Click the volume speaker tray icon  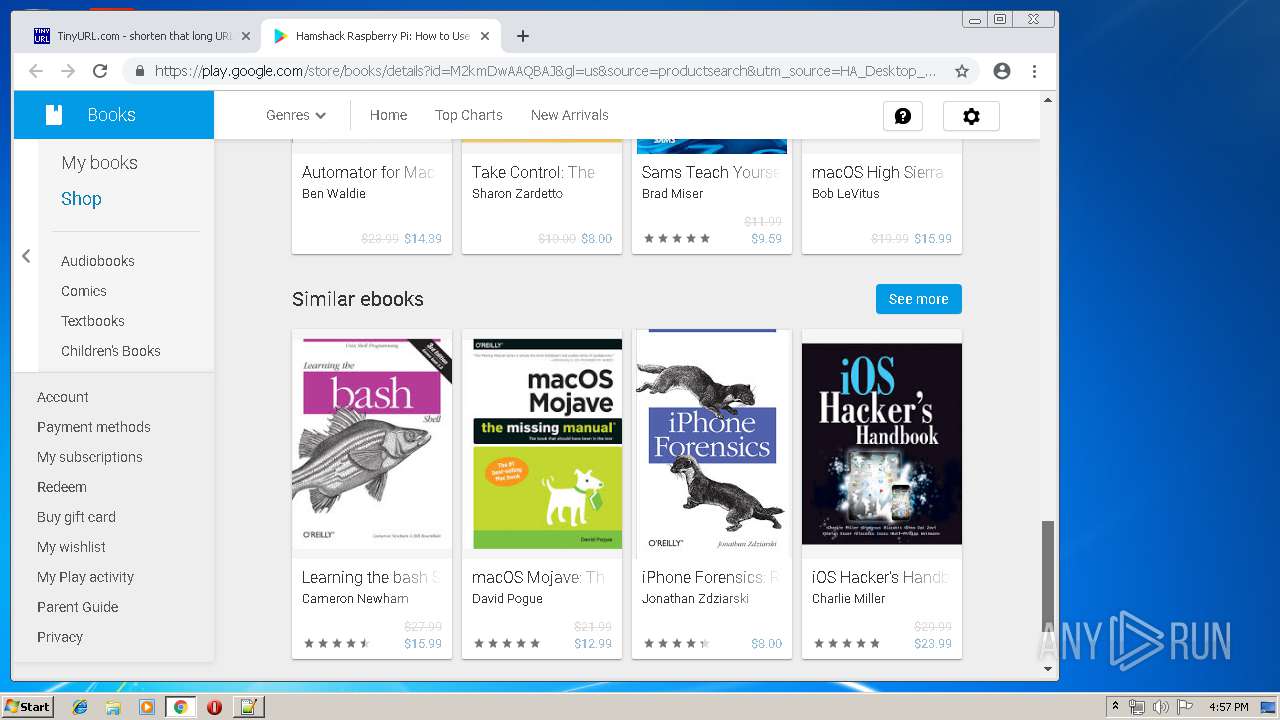tap(1160, 707)
